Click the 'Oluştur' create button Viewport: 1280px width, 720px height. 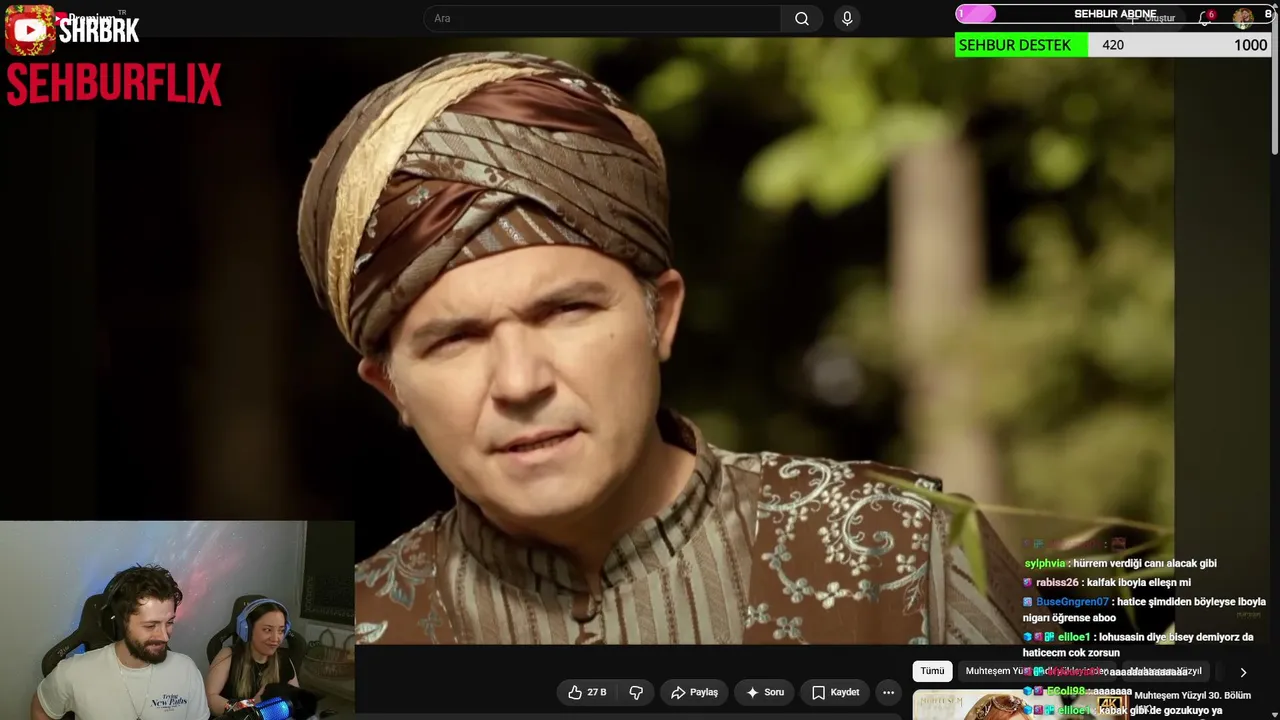[x=1152, y=18]
